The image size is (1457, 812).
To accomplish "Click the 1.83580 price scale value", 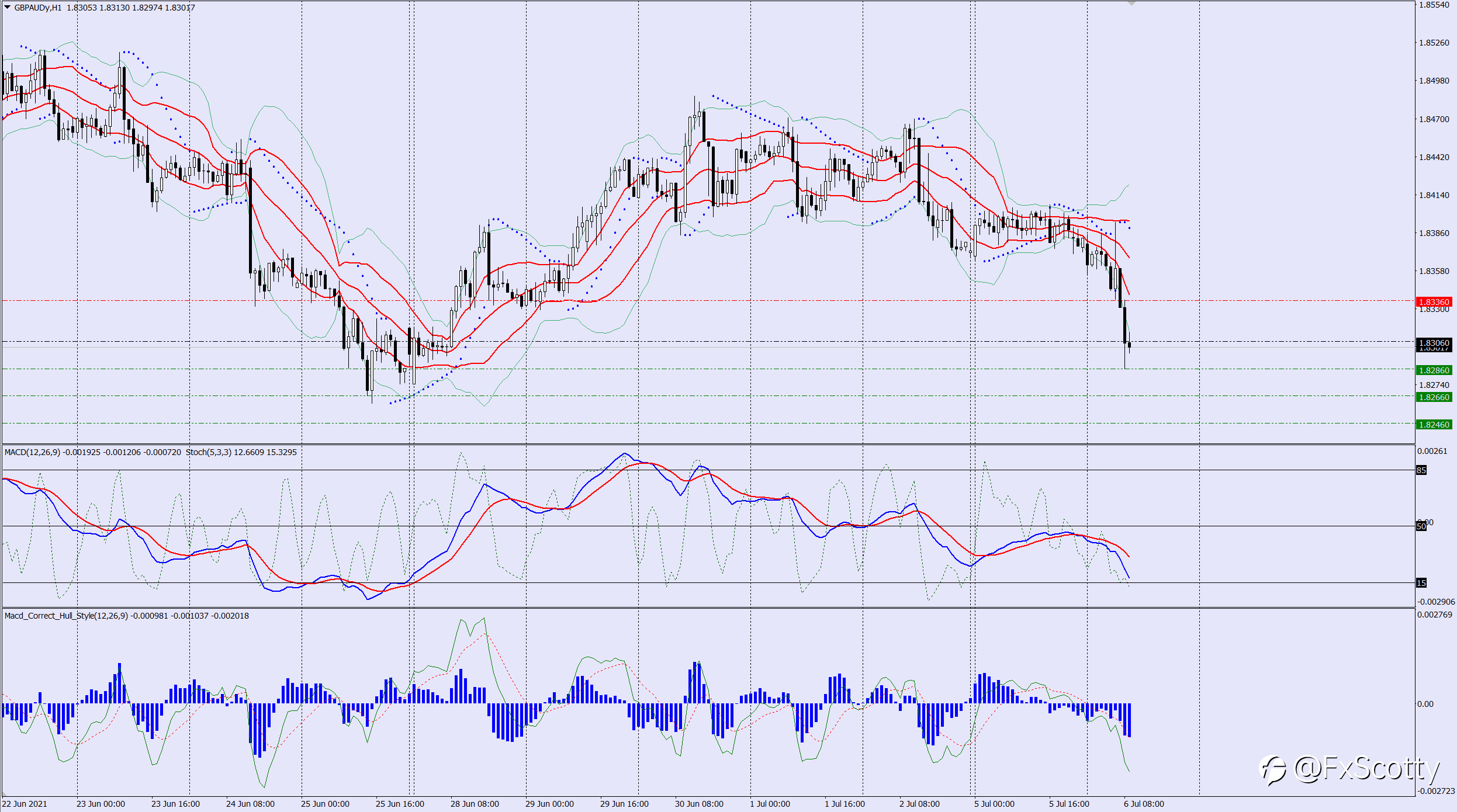I will click(1434, 271).
